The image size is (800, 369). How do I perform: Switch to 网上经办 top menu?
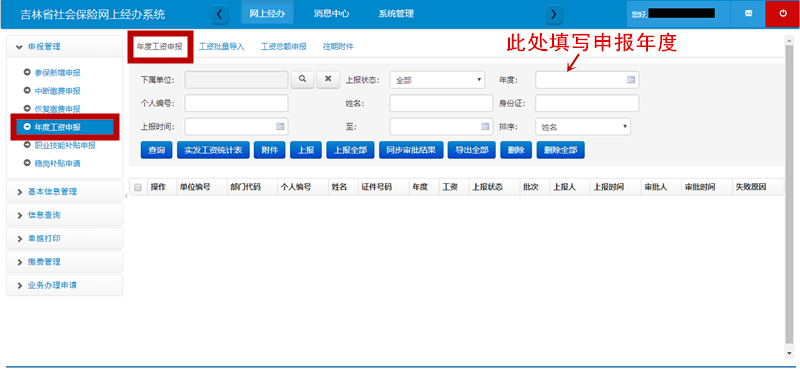(267, 14)
